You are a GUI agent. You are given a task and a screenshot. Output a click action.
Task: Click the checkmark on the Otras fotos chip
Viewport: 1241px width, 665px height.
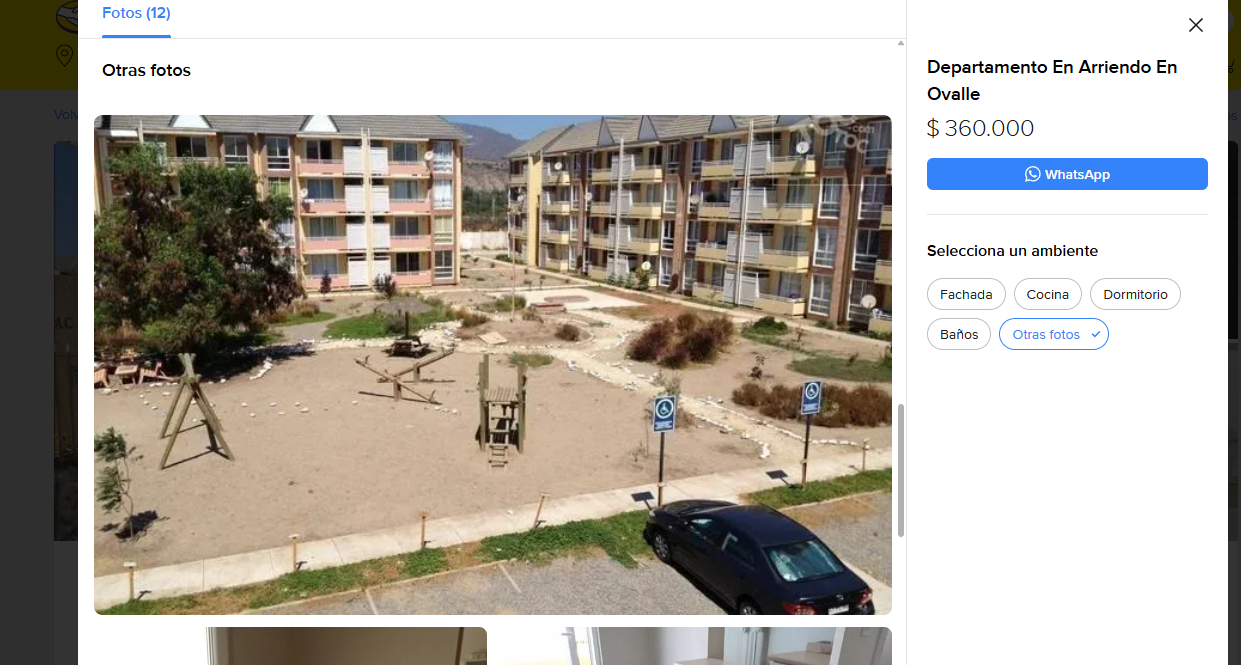click(1095, 335)
